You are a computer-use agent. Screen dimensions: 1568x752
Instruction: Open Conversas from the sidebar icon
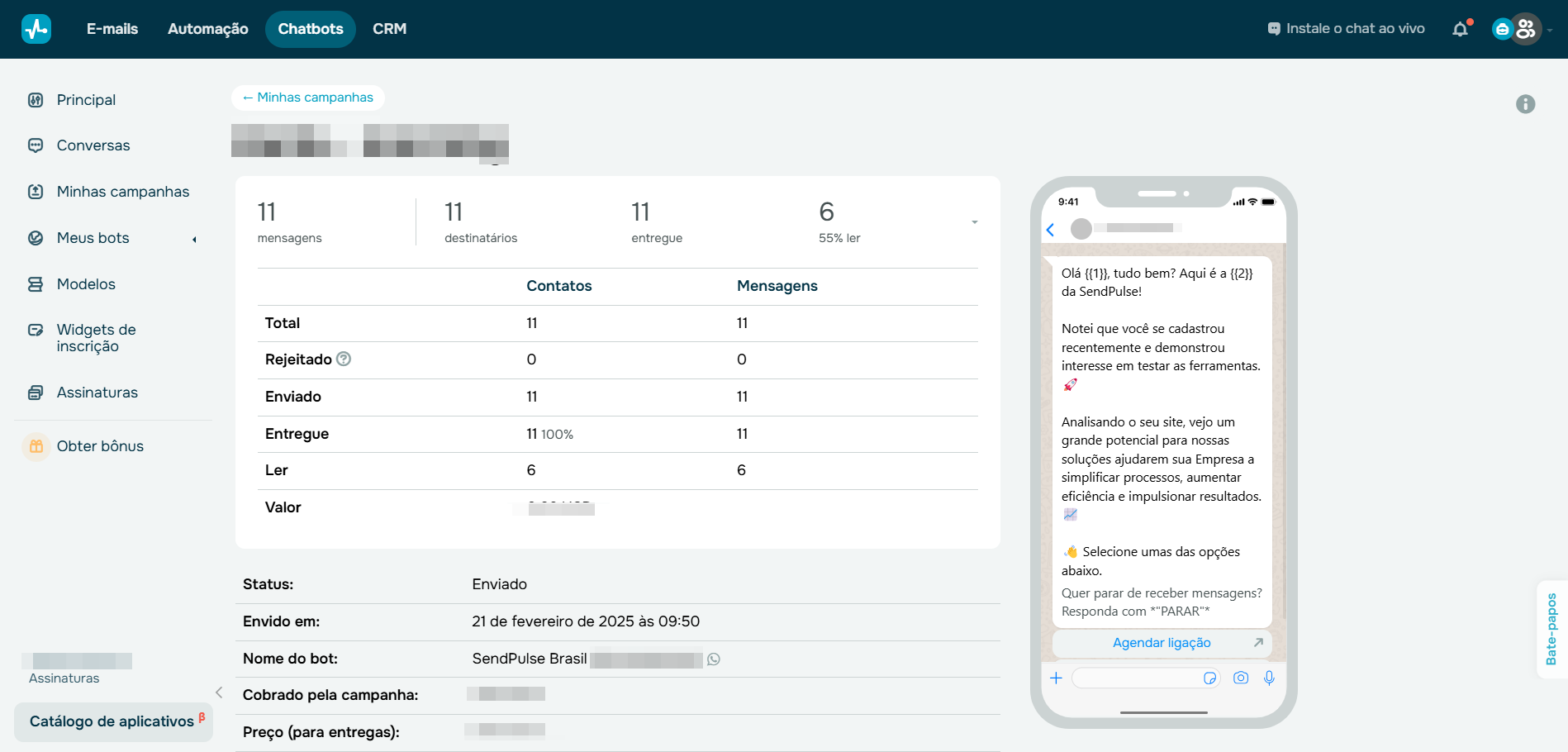pos(35,145)
